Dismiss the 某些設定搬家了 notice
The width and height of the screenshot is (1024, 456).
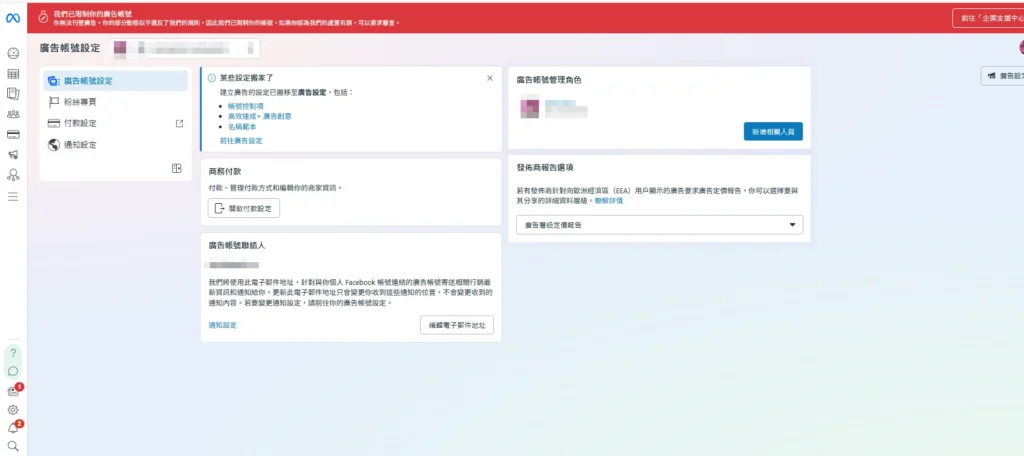(490, 78)
